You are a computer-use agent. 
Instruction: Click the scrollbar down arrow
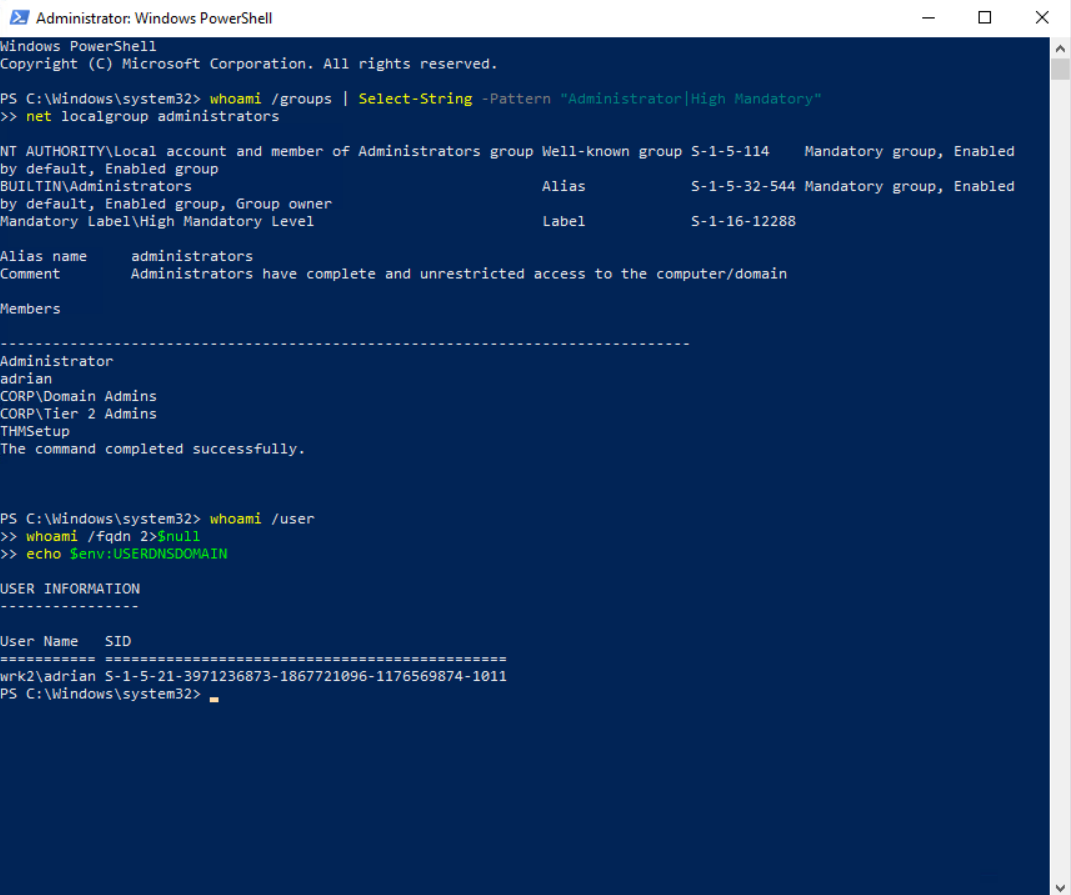point(1060,886)
